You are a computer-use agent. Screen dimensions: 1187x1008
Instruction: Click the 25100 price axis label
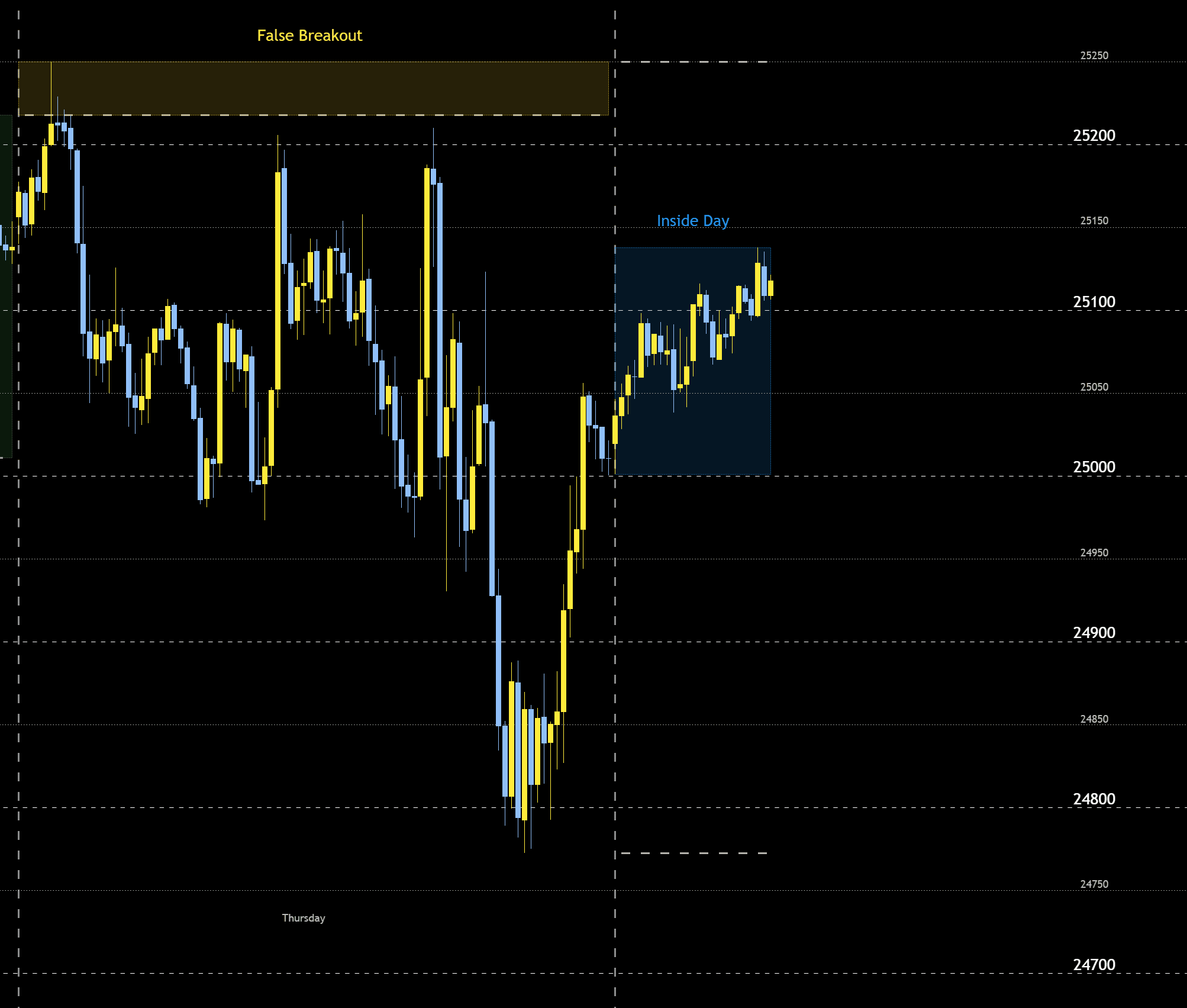pos(1094,302)
